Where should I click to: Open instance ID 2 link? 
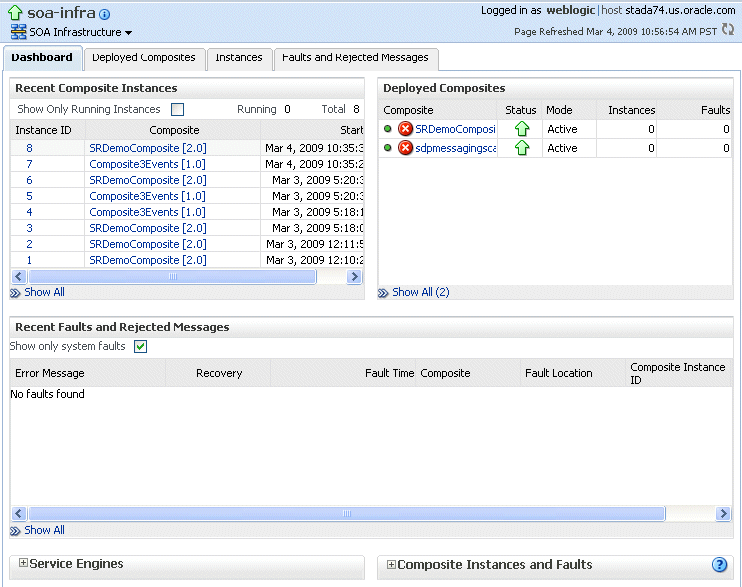29,244
